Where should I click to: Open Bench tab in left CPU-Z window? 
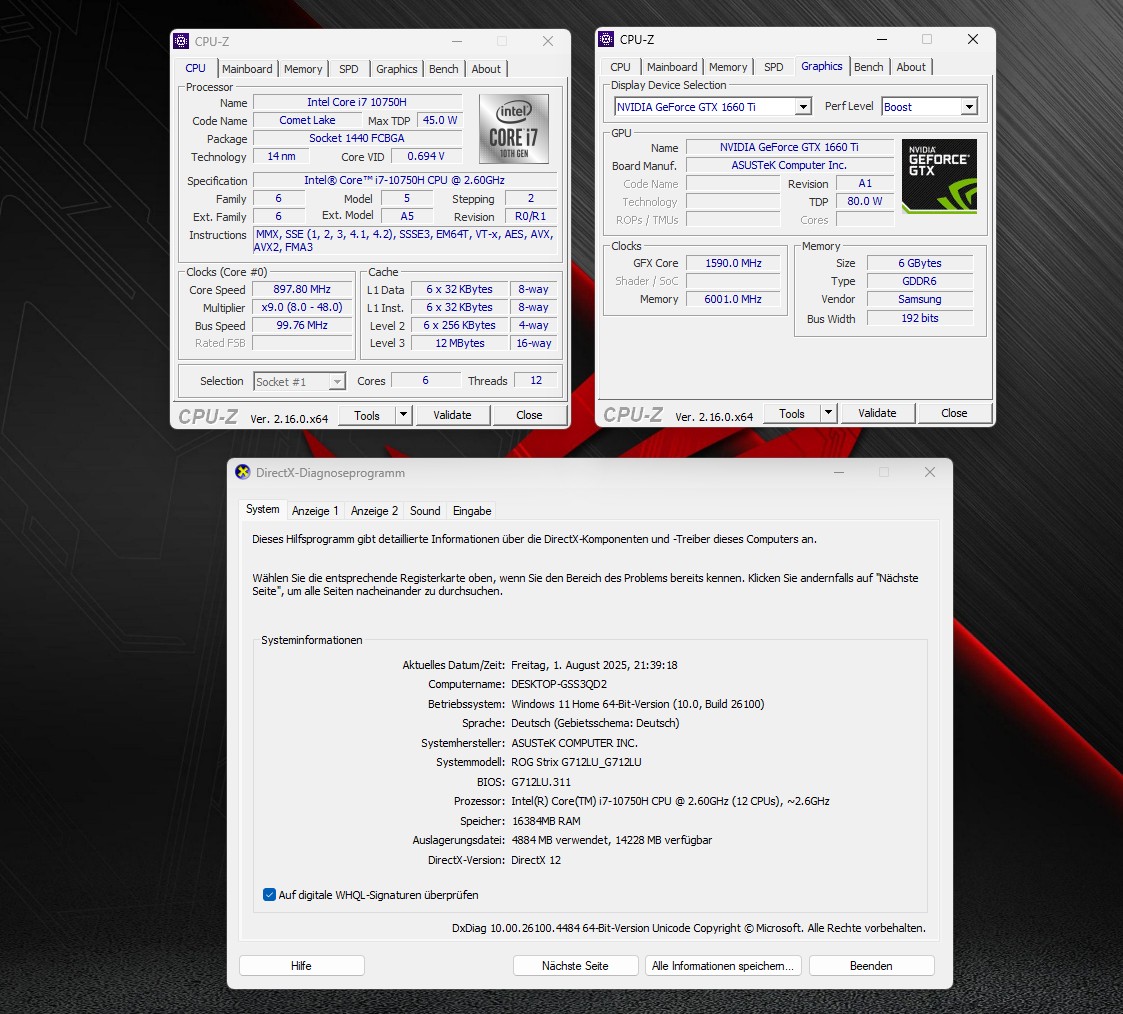pos(443,69)
